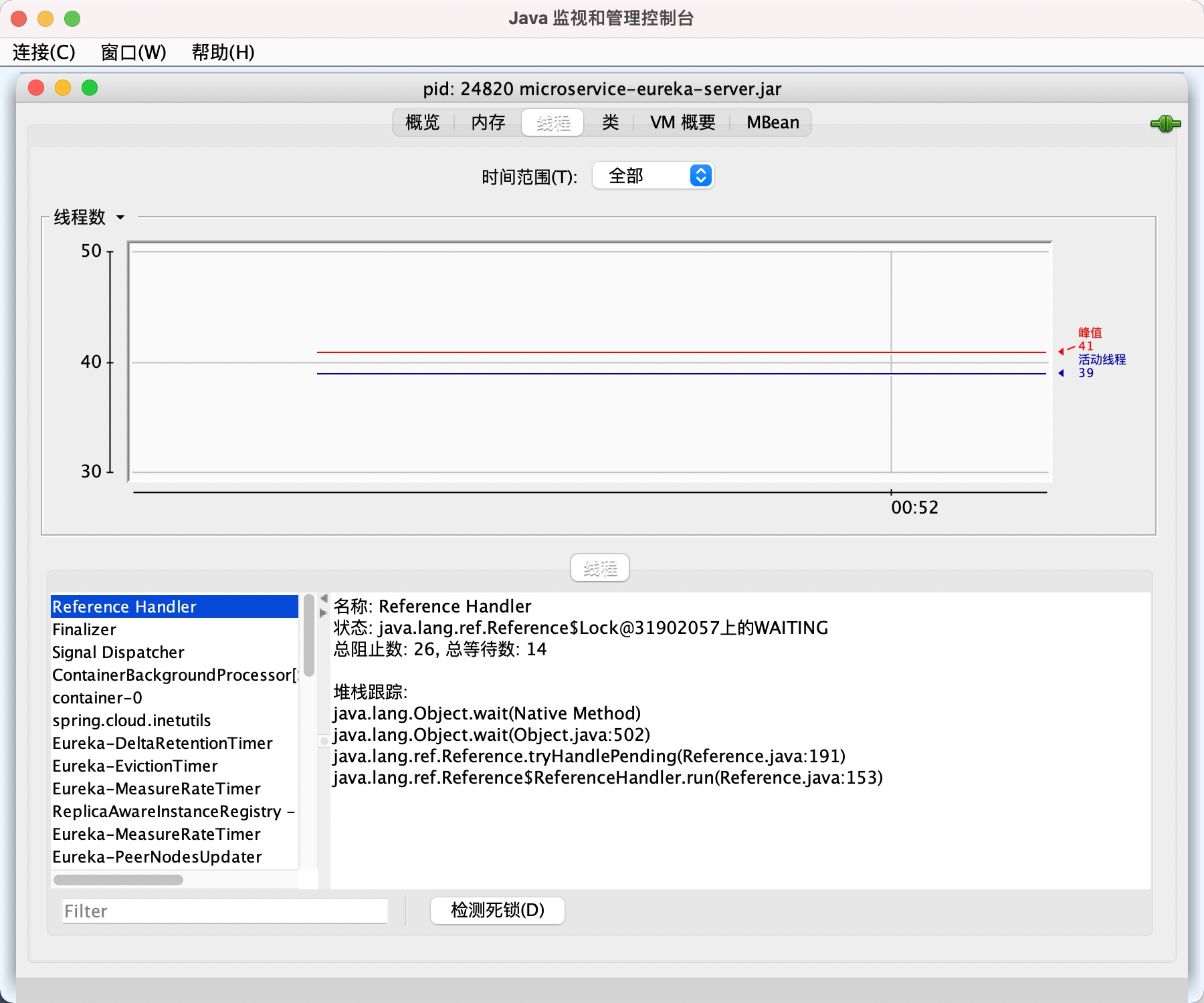This screenshot has width=1204, height=1003.
Task: Select the Finalizer thread
Action: click(x=175, y=629)
